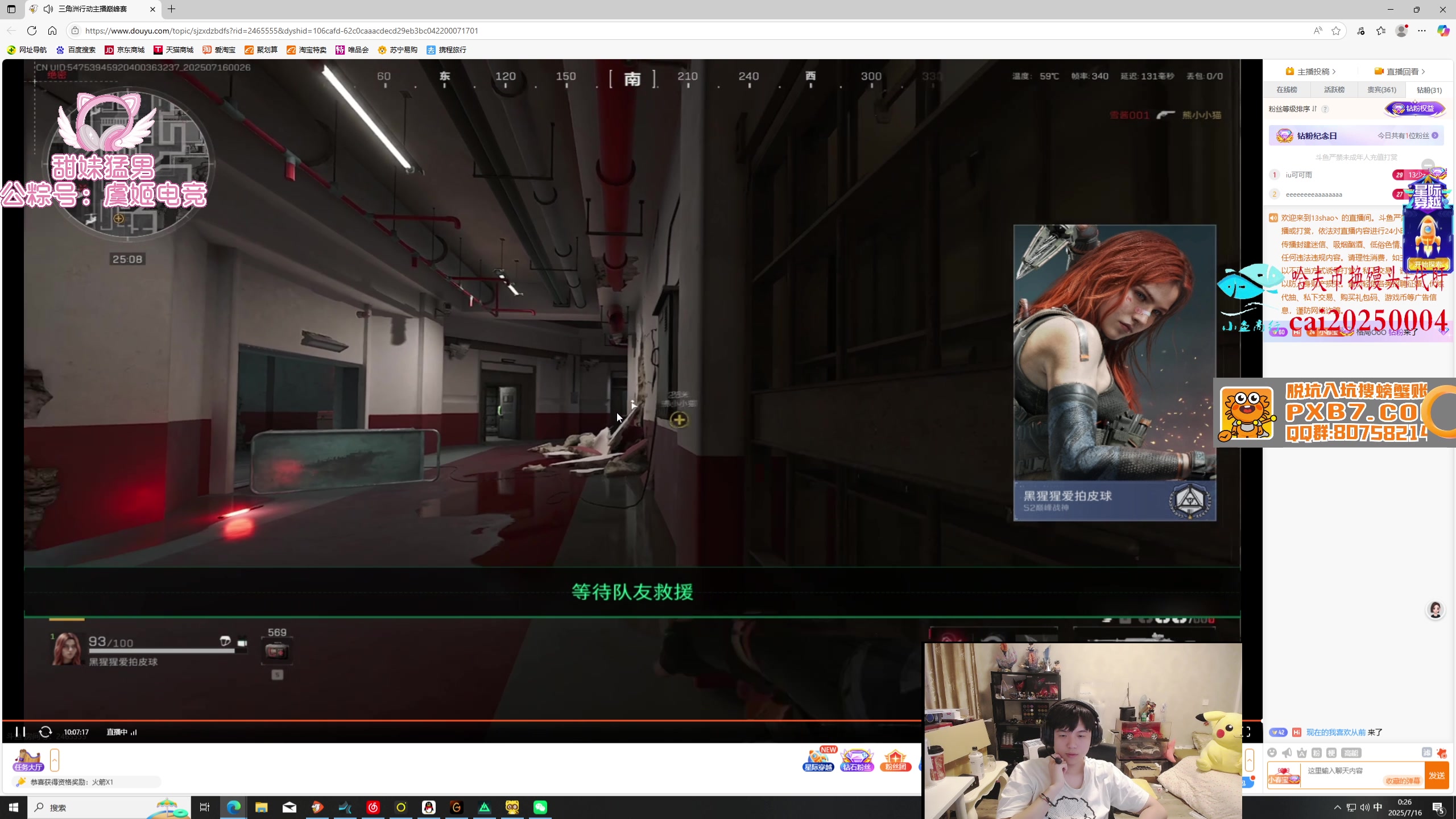Image resolution: width=1456 pixels, height=819 pixels.
Task: Open the 钻粉权益 benefits button
Action: click(1414, 109)
